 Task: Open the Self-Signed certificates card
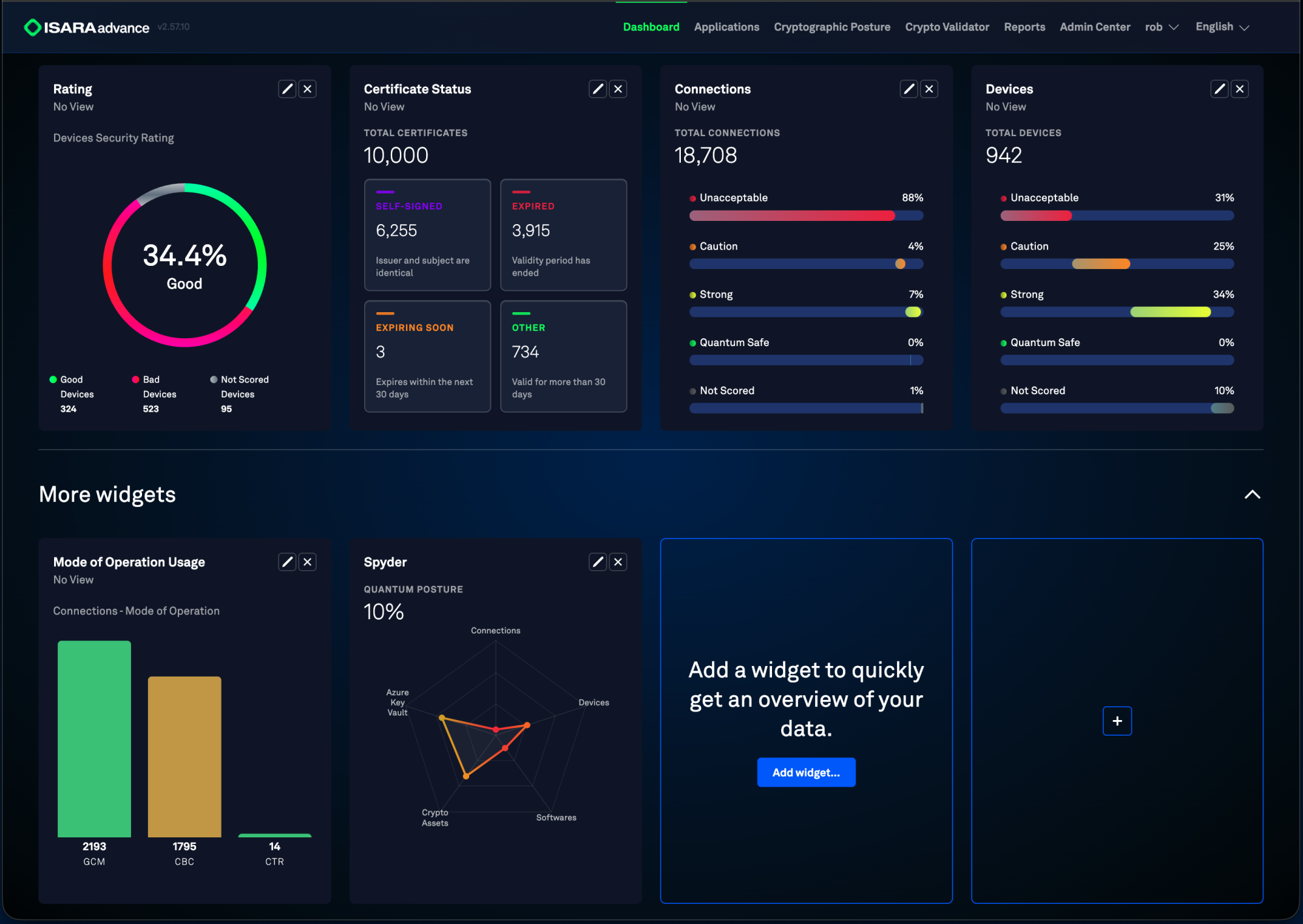[x=427, y=235]
